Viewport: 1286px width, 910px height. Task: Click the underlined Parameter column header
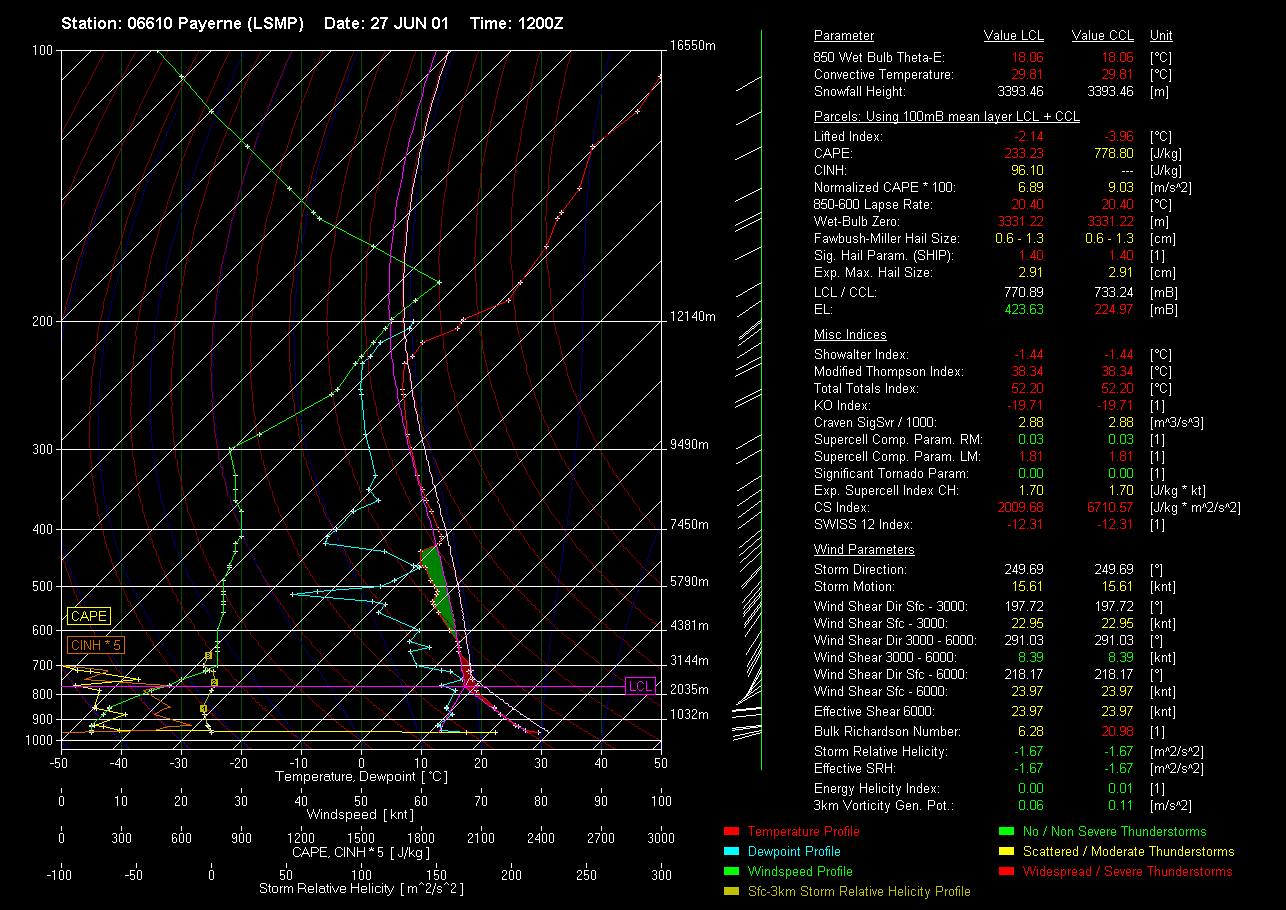843,36
